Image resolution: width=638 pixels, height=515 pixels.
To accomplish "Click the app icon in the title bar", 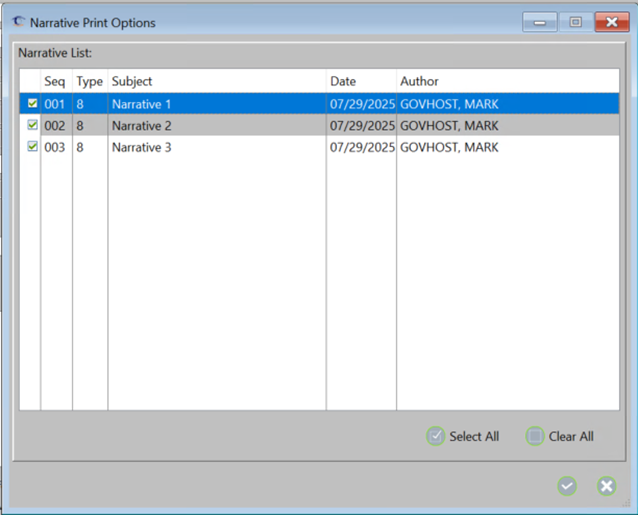I will tap(18, 22).
